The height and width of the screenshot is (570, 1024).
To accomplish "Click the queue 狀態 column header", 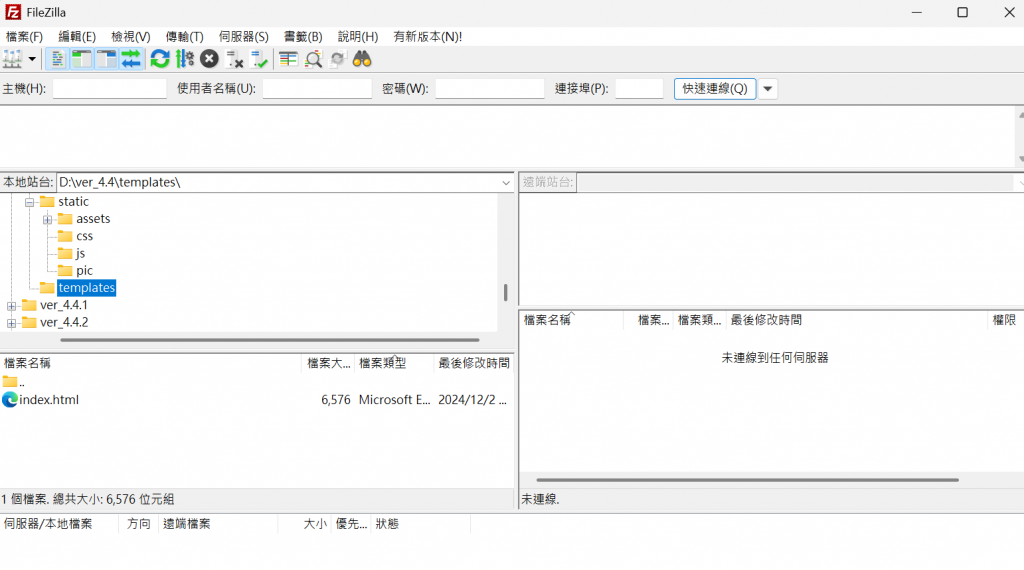I will (x=420, y=524).
